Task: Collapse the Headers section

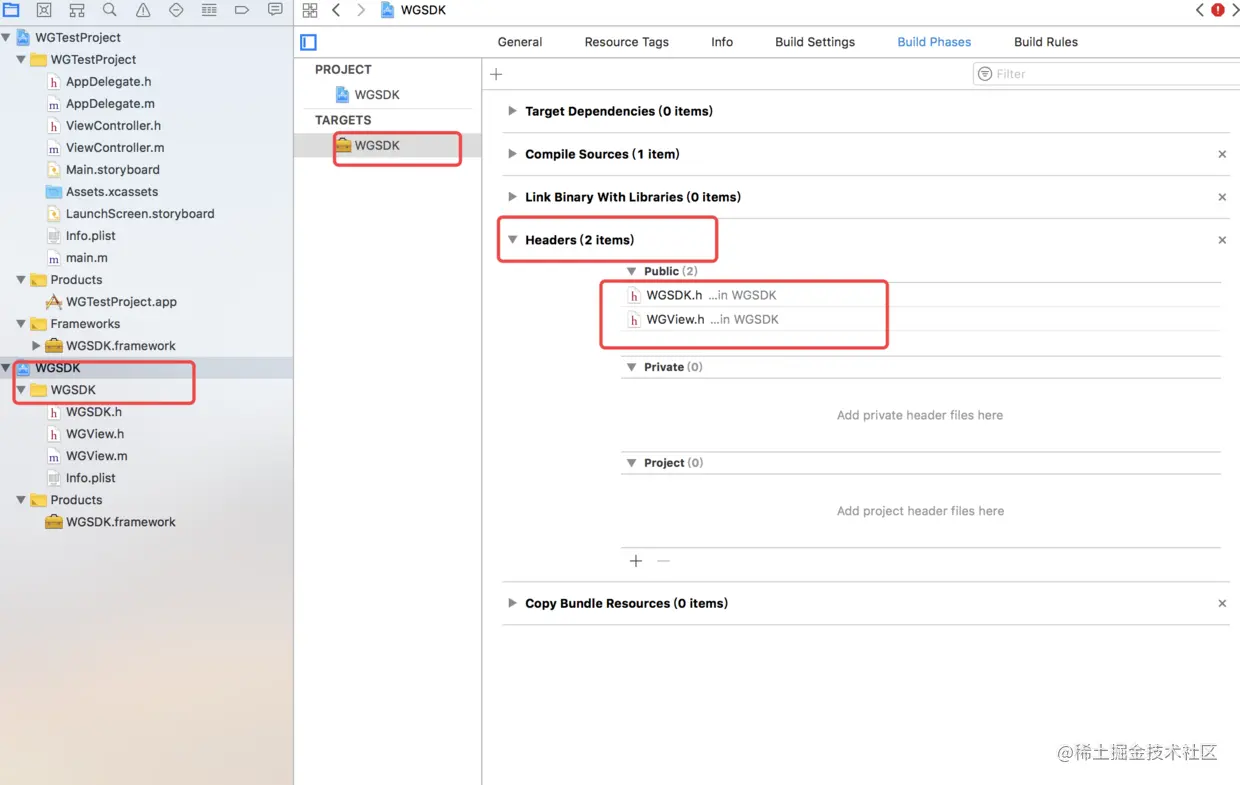Action: (x=512, y=240)
